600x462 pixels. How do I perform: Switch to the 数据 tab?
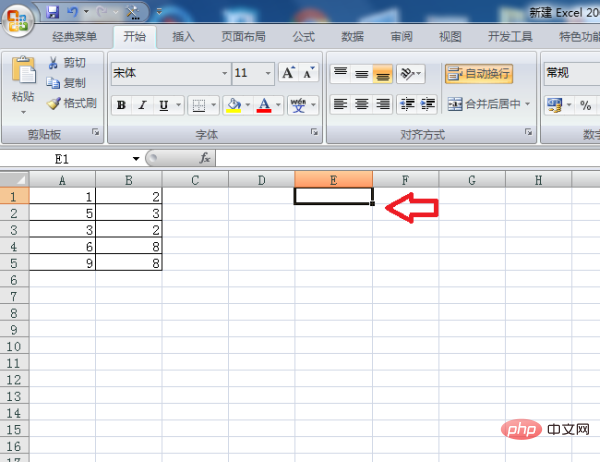(x=352, y=37)
